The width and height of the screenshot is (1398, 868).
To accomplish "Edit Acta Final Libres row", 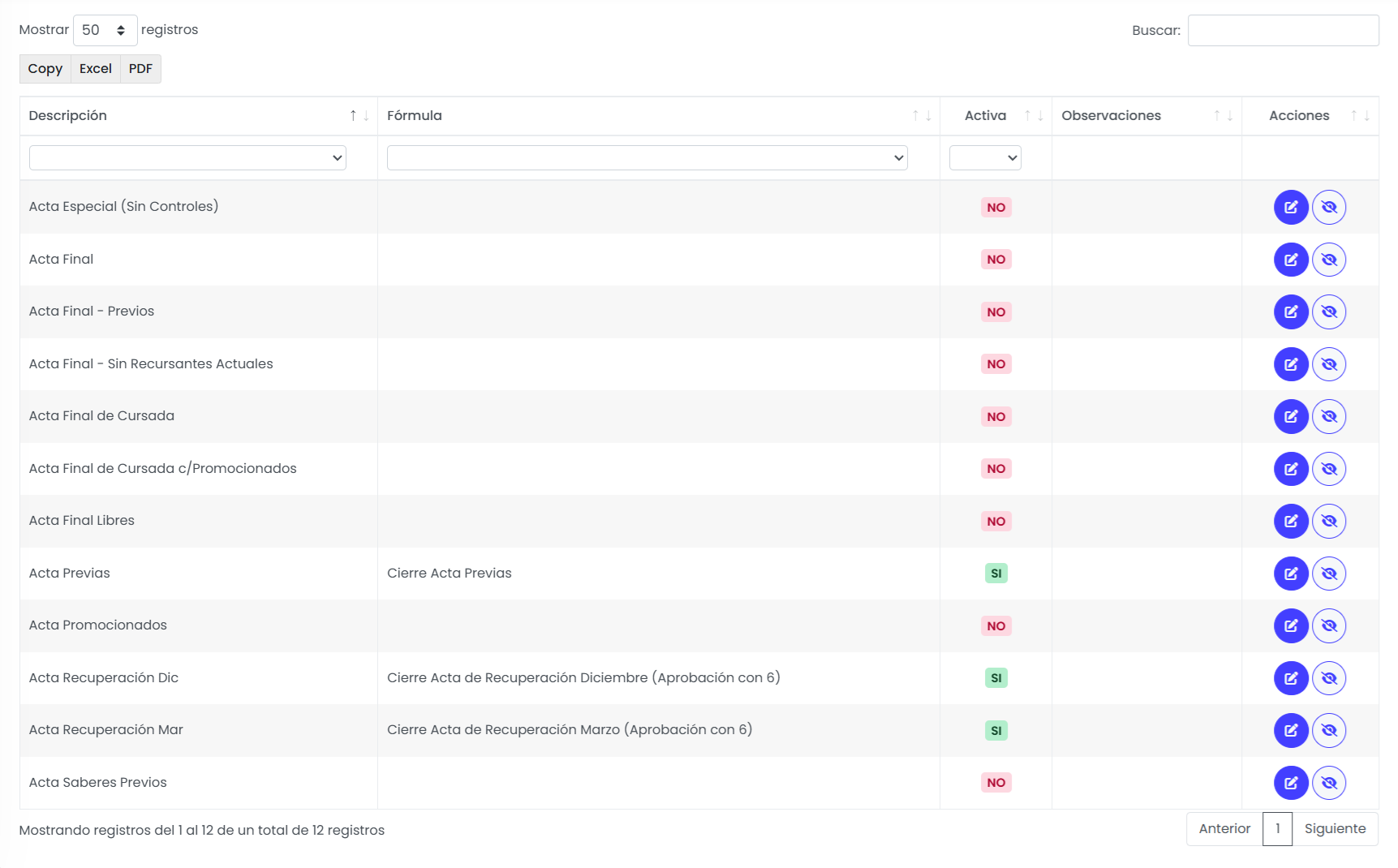I will click(x=1291, y=522).
